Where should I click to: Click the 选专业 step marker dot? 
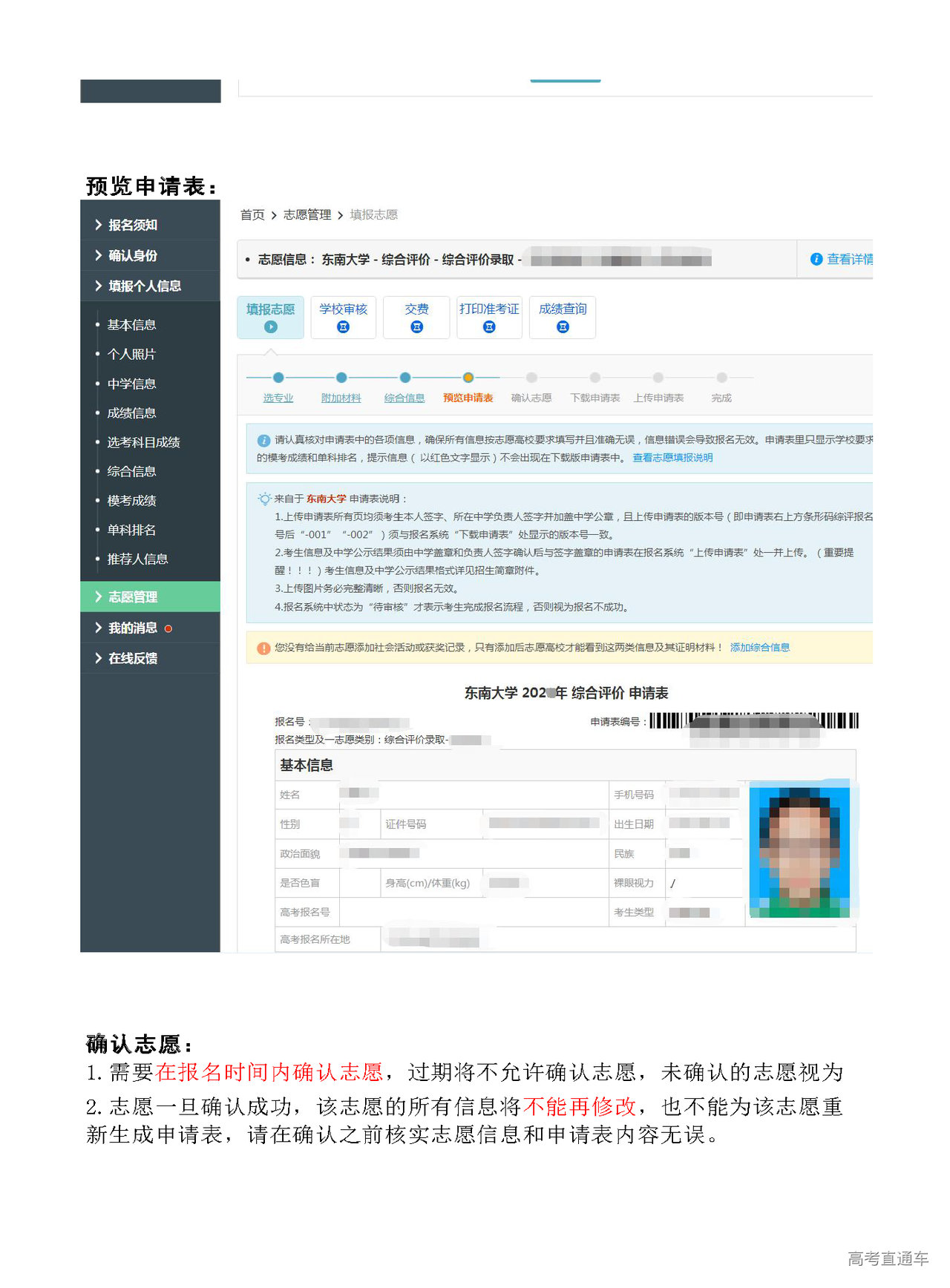coord(278,378)
